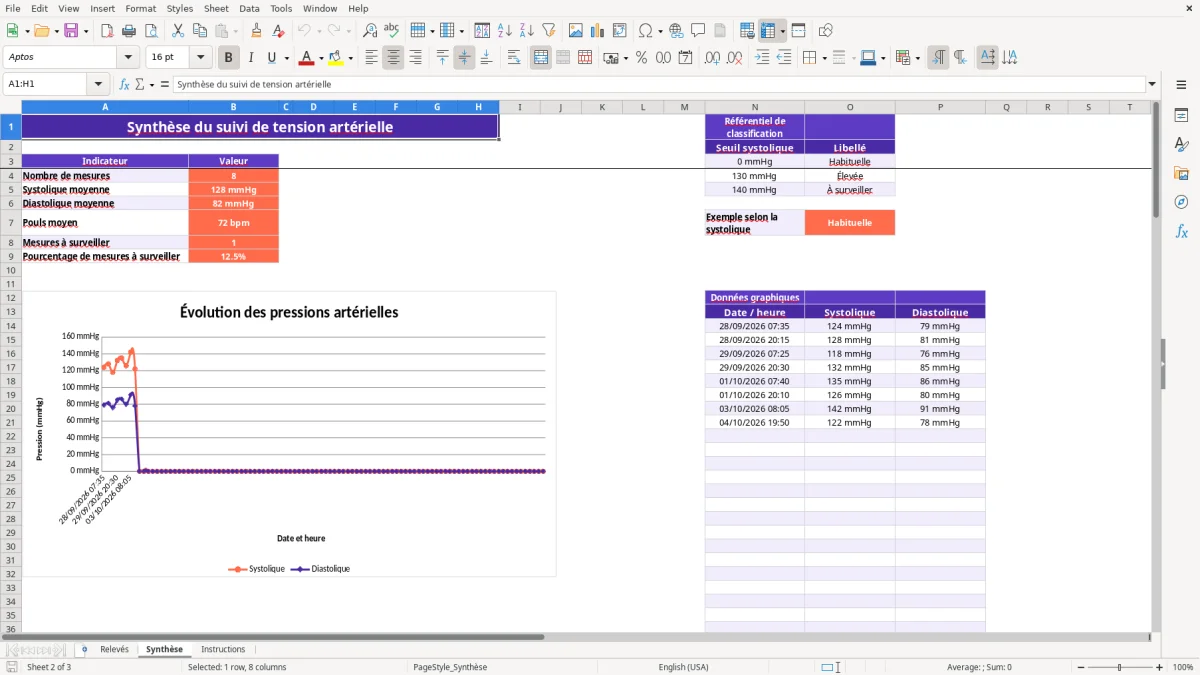
Task: Click the Format as Date icon
Action: (x=685, y=58)
